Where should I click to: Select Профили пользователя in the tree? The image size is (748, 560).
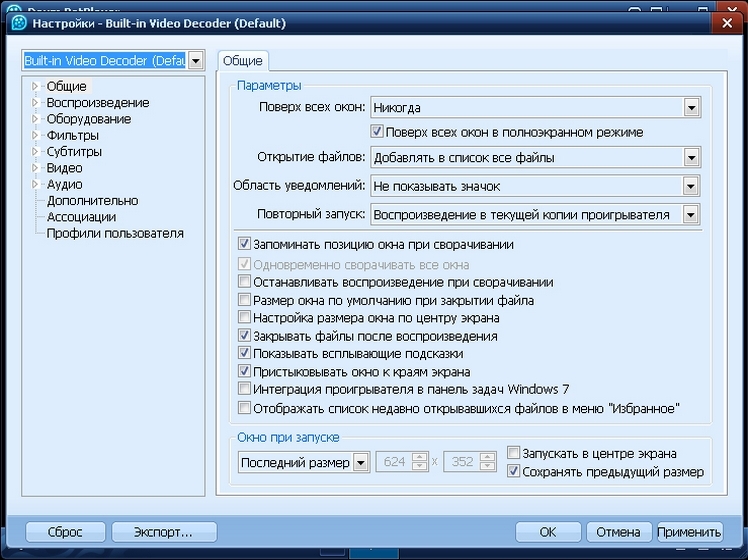tap(115, 233)
